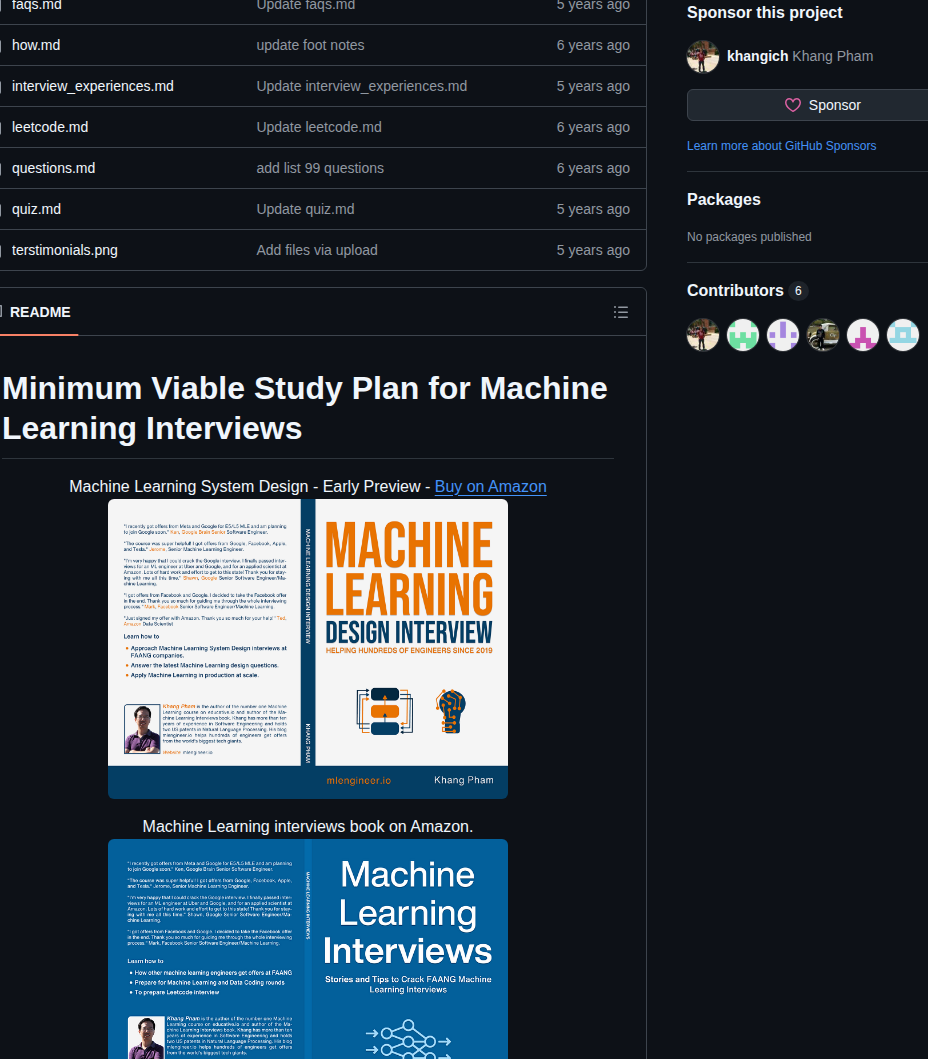The height and width of the screenshot is (1059, 928).
Task: Open commit 'add list 99 questions'
Action: 320,168
